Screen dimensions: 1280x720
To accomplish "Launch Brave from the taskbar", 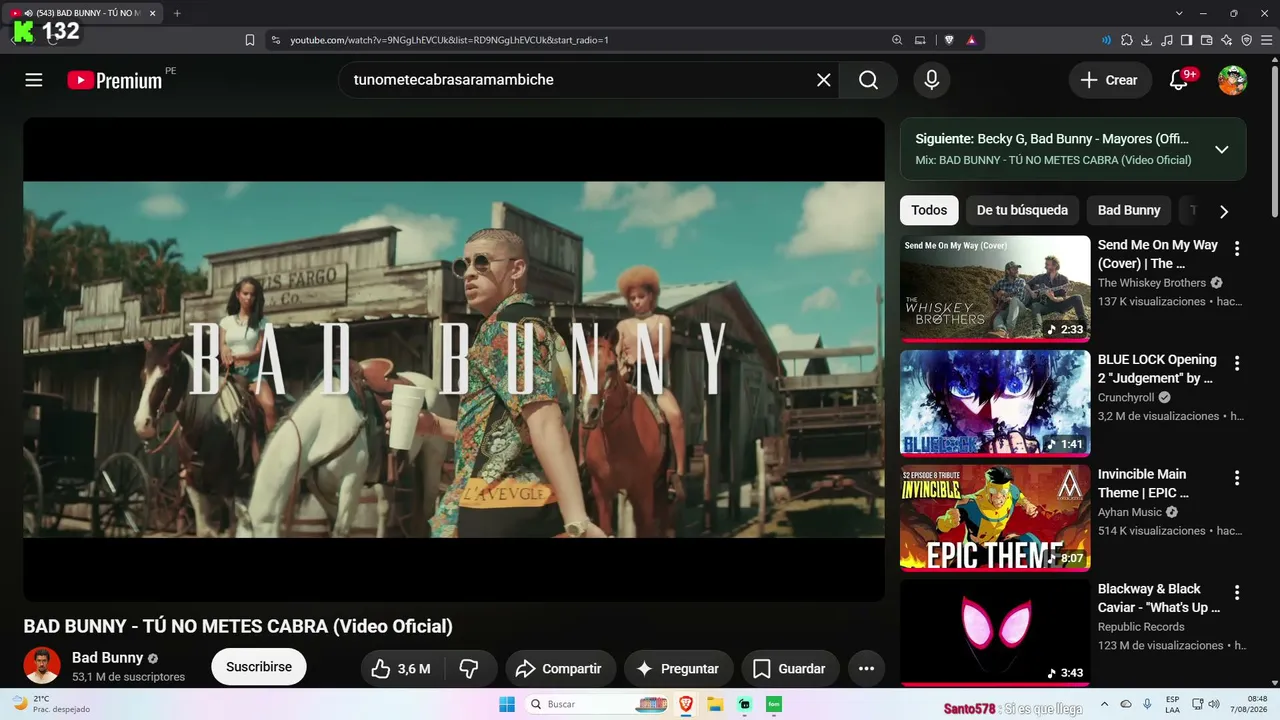I will [x=686, y=704].
